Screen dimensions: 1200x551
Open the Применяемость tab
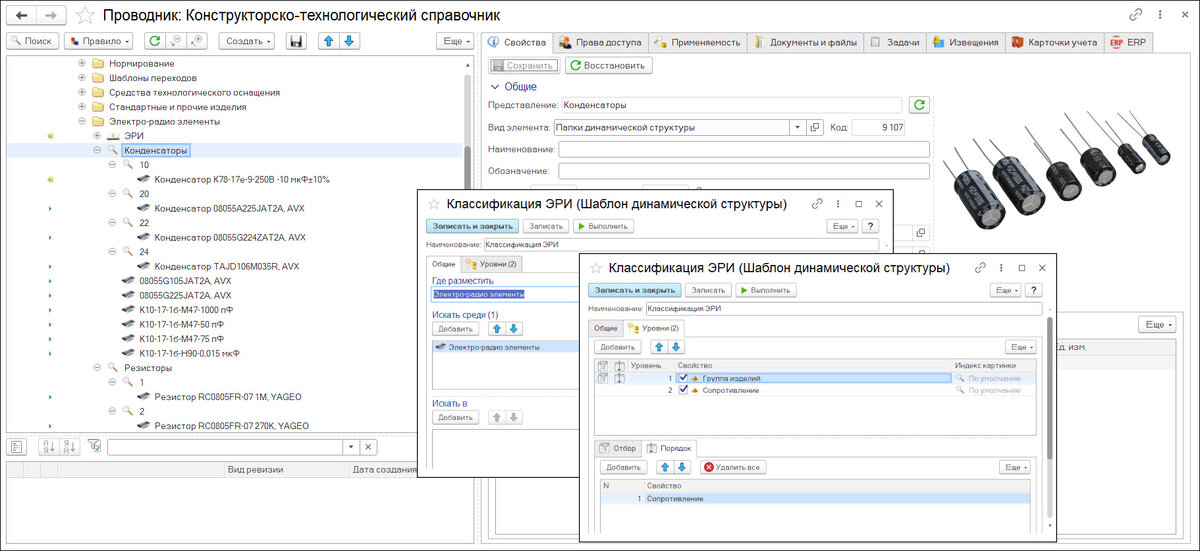[x=696, y=42]
